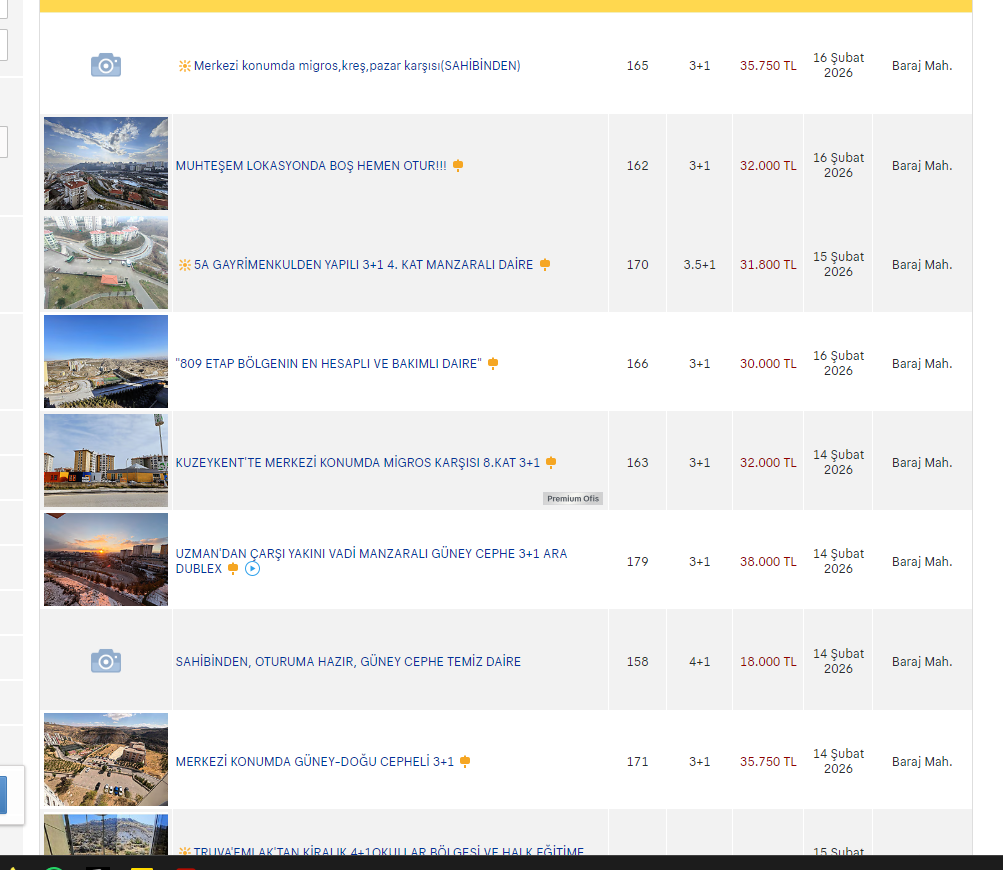The height and width of the screenshot is (870, 1003).
Task: Click price 35.750 TL of GÜNEY-DOĞU CEPHELİ row
Action: [768, 762]
